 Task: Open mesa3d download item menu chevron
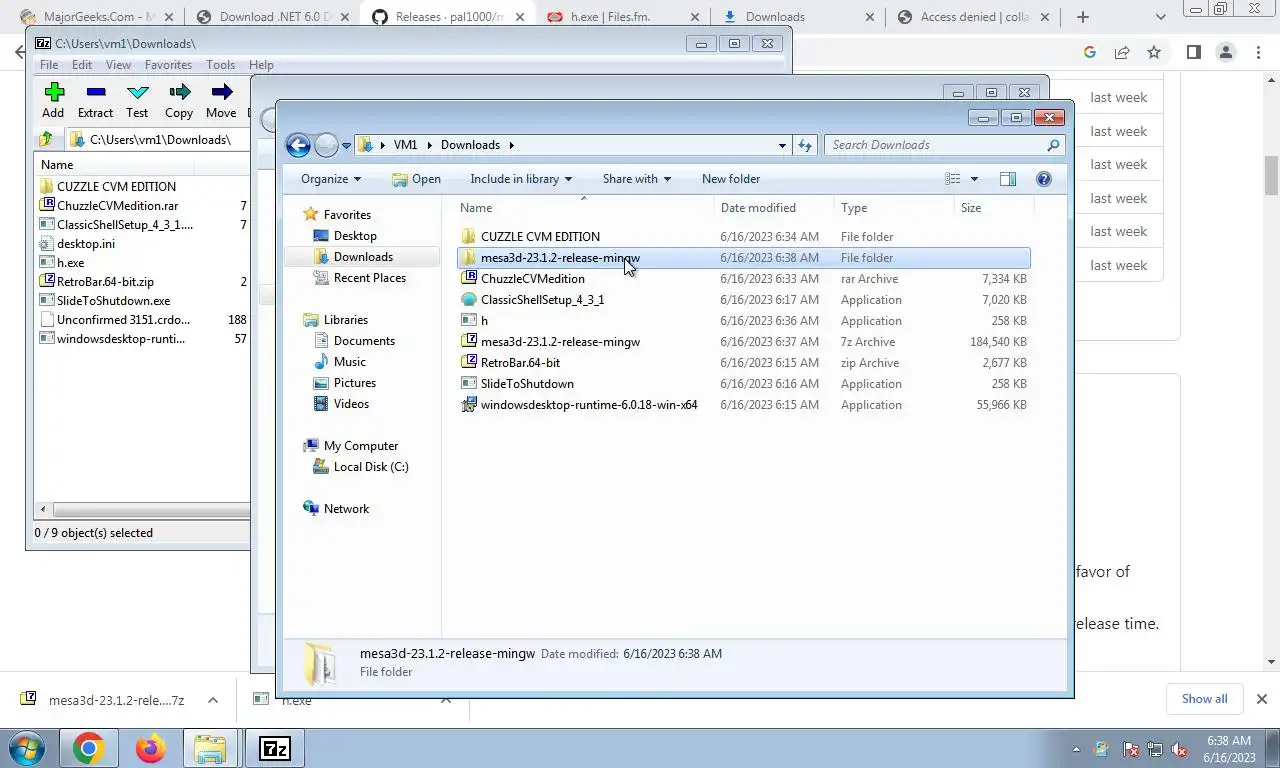(212, 700)
